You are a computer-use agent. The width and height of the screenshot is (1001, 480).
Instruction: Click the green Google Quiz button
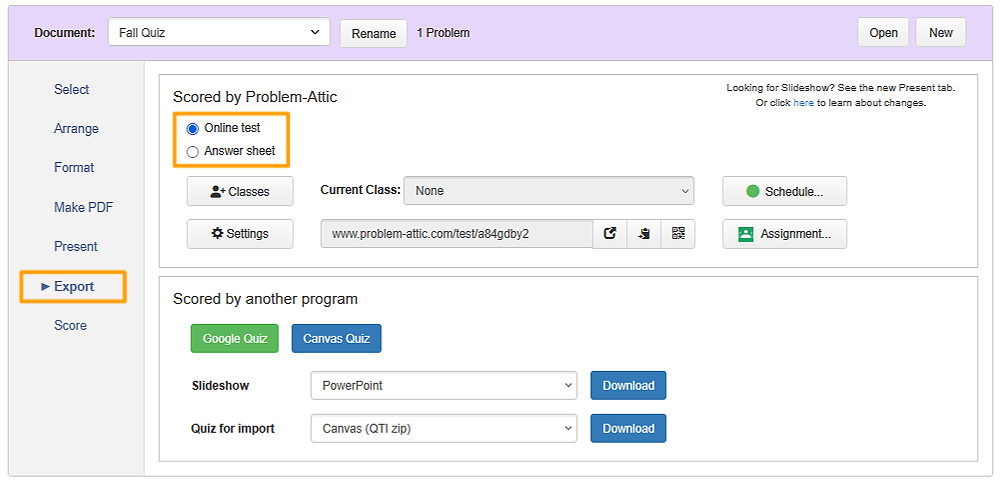tap(235, 338)
